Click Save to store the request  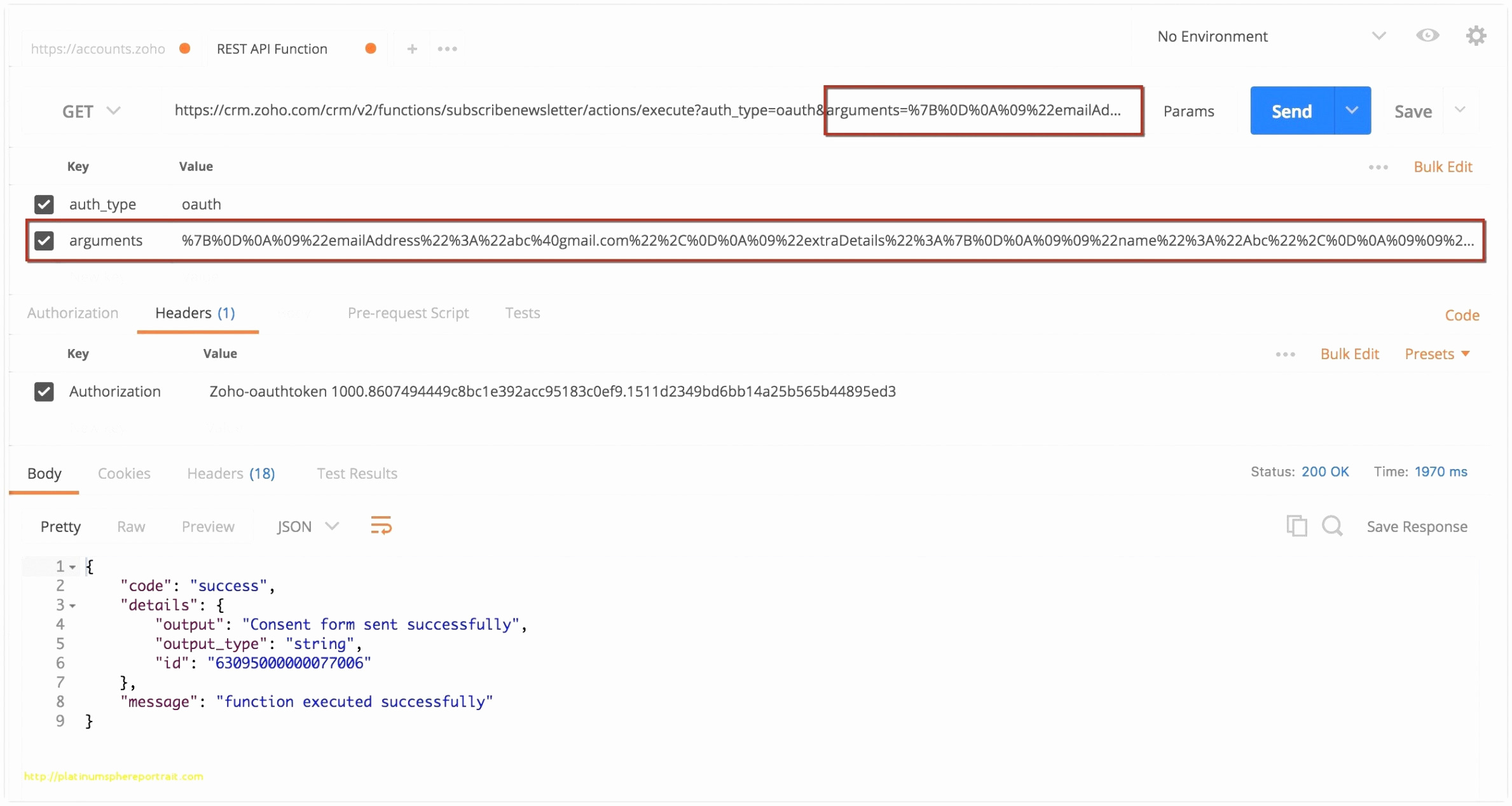pos(1413,110)
